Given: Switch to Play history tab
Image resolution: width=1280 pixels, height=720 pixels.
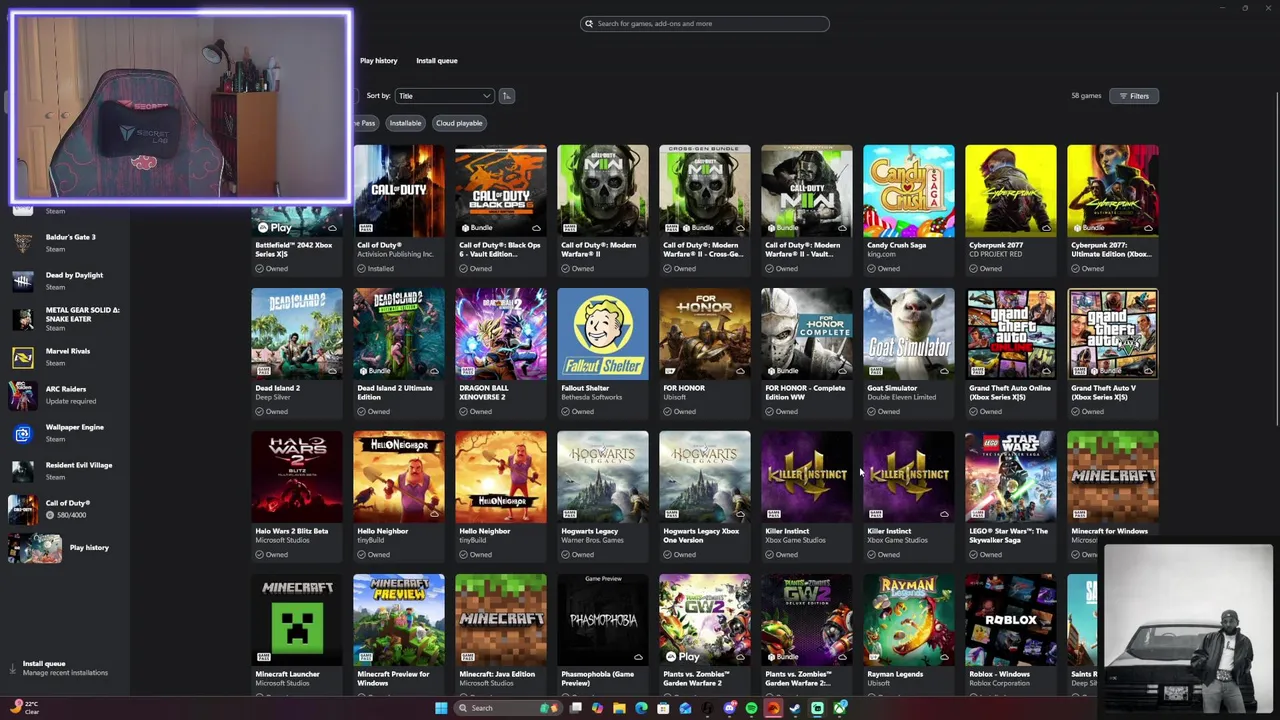Looking at the screenshot, I should click(x=378, y=61).
